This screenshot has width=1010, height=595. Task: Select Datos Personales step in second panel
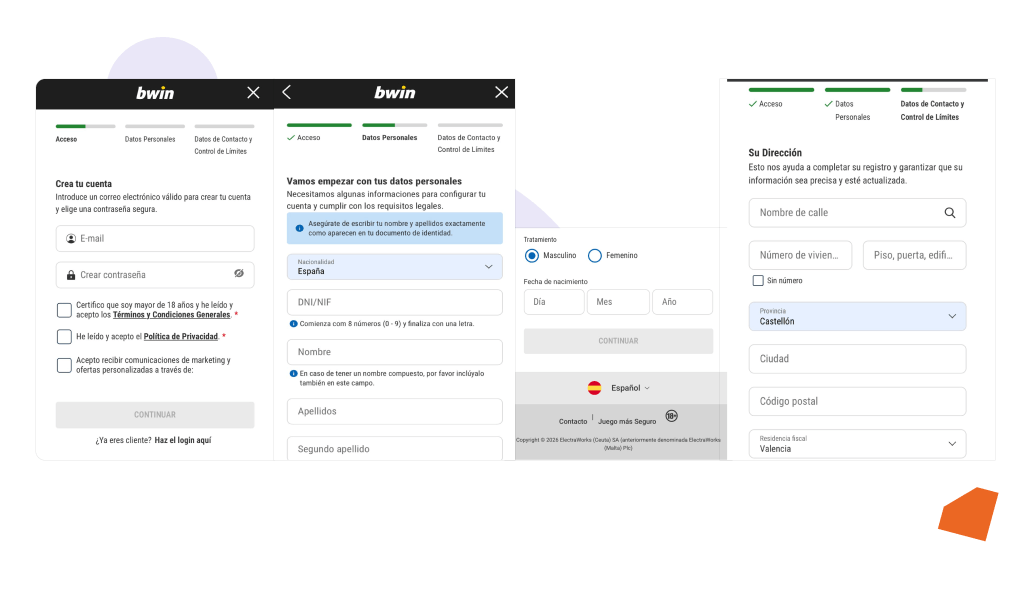(x=390, y=138)
